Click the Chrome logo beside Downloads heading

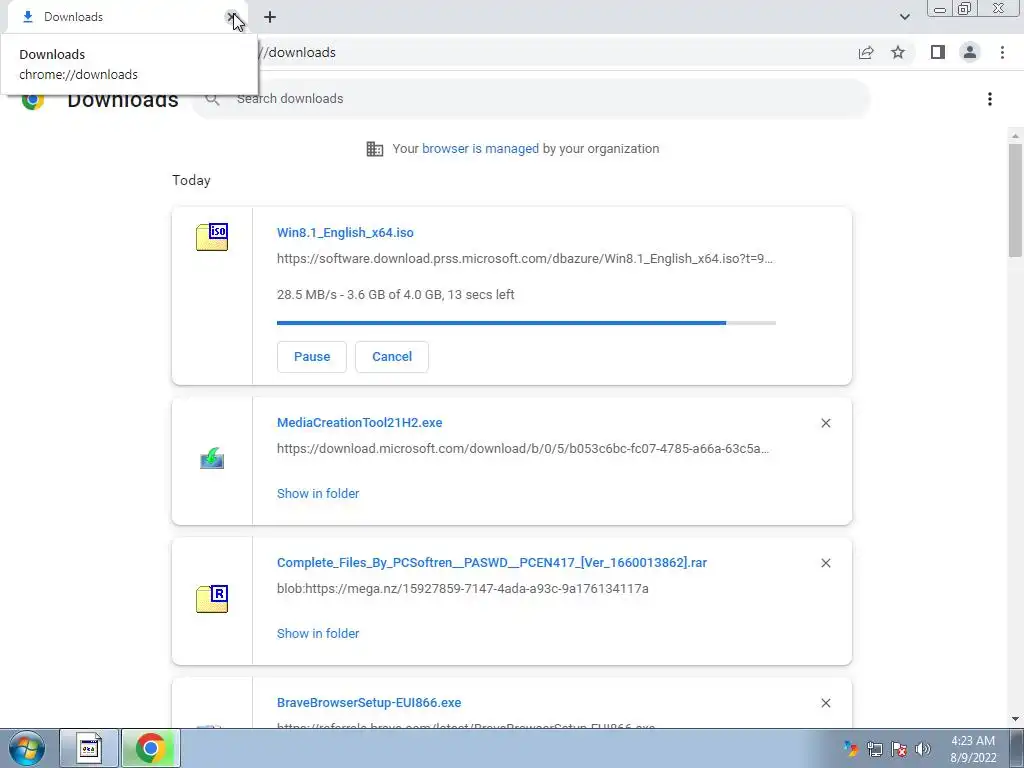[x=33, y=100]
